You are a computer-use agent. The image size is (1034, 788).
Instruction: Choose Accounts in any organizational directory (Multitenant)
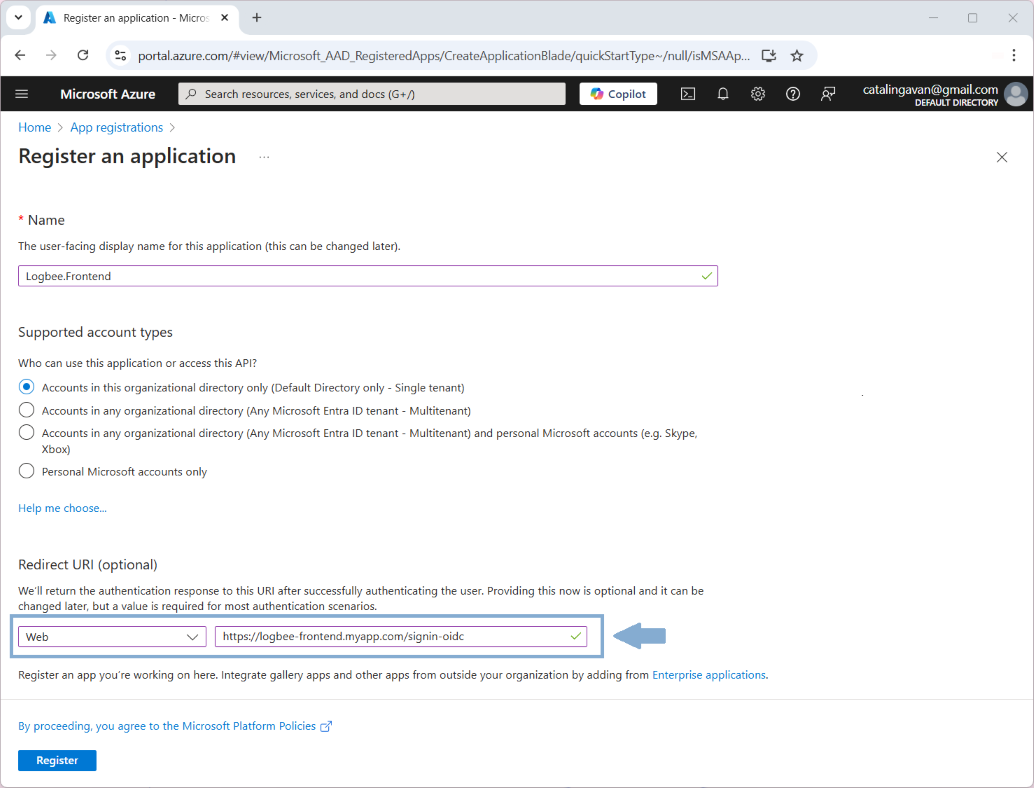click(x=26, y=409)
